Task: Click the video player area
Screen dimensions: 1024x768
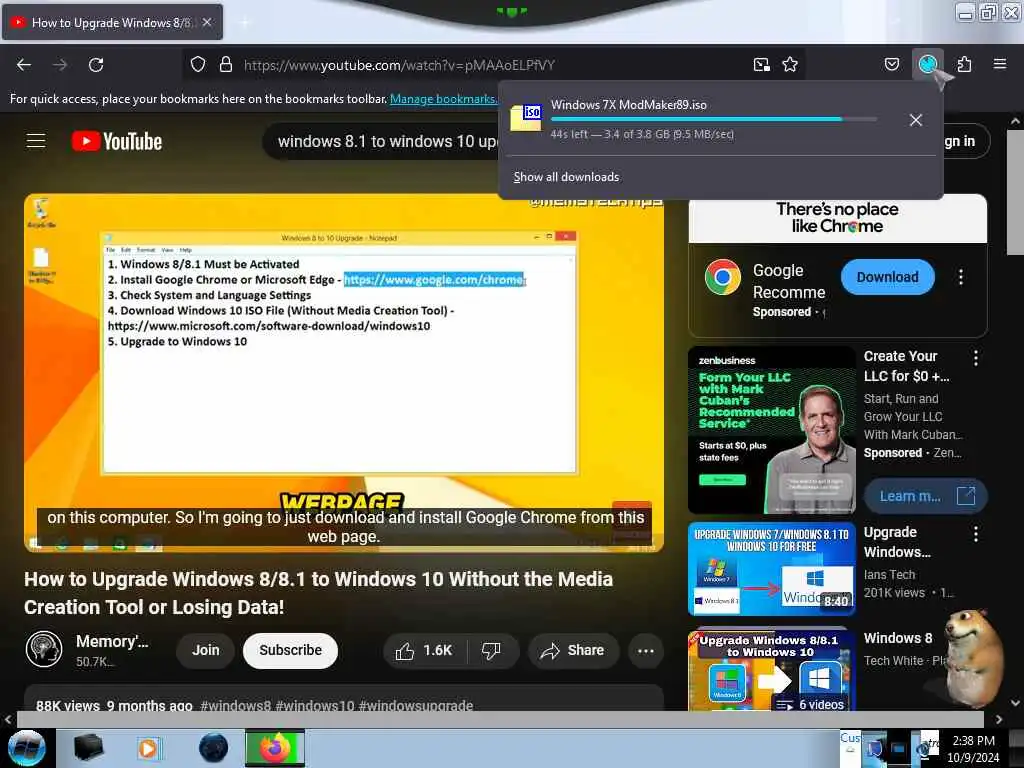Action: click(x=344, y=373)
